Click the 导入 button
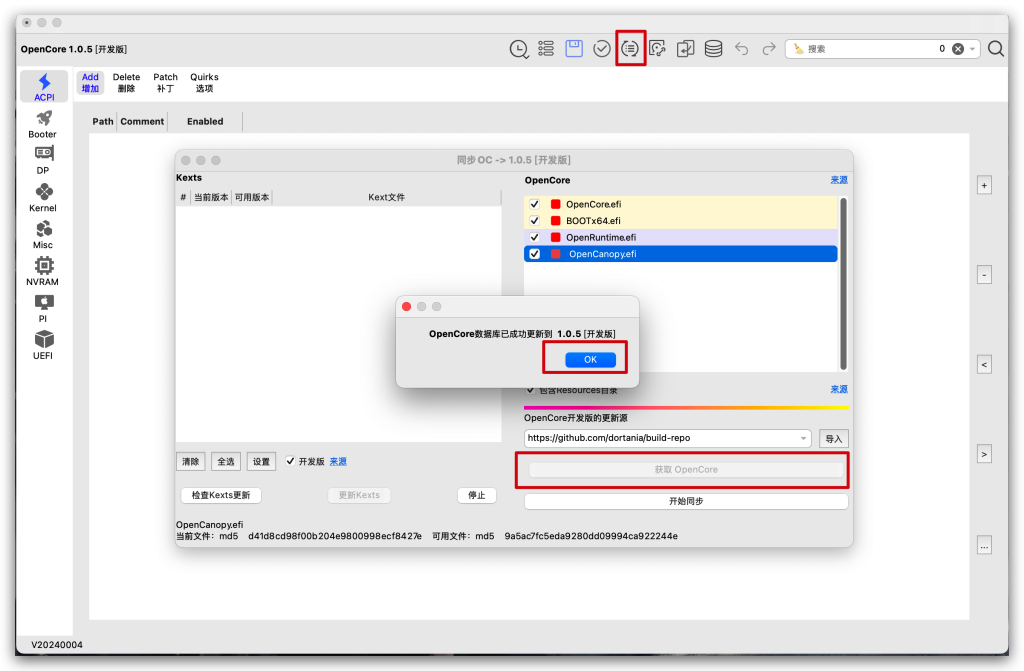Screen dimensions: 1024x671 (834, 438)
